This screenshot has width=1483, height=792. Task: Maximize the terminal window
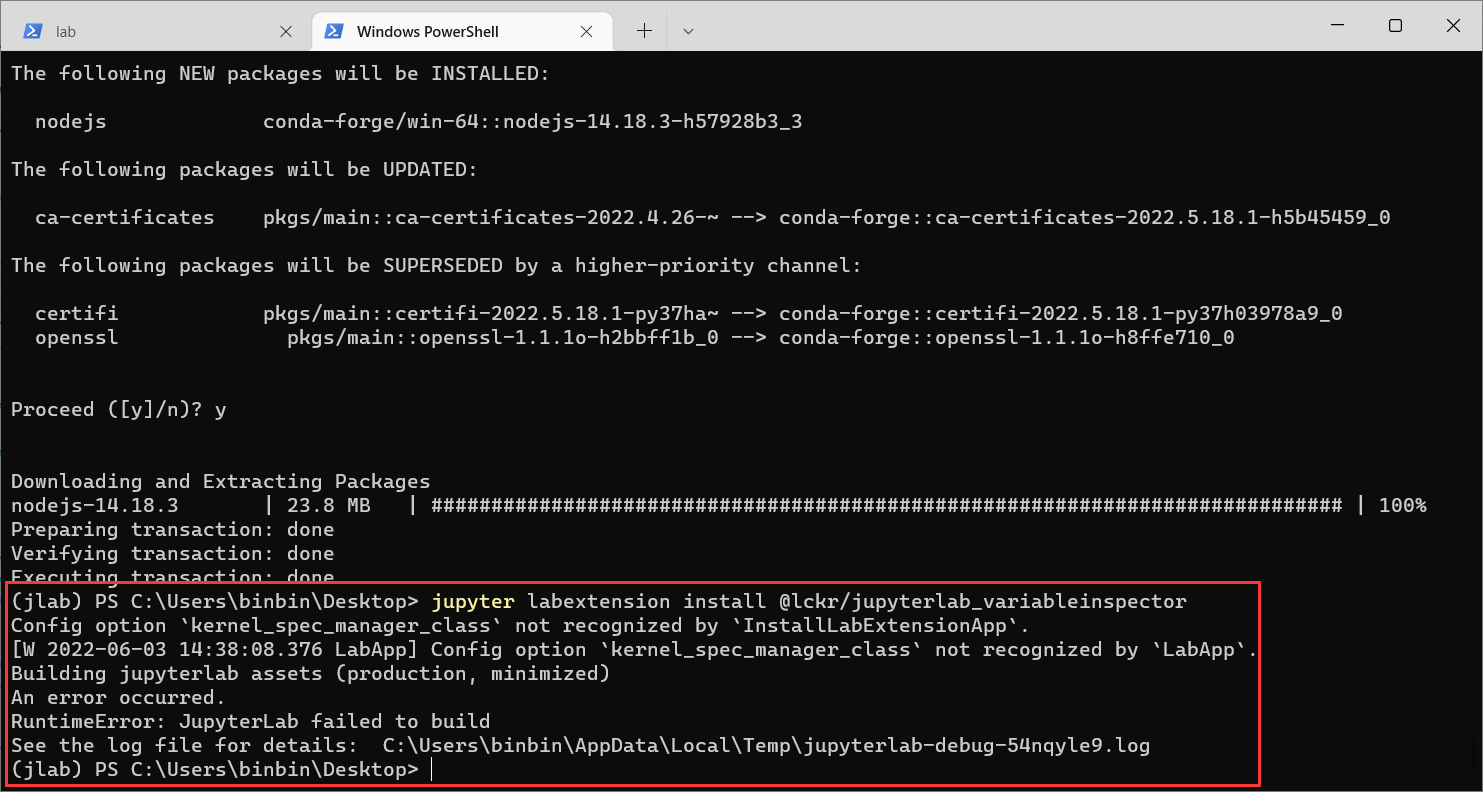1395,26
